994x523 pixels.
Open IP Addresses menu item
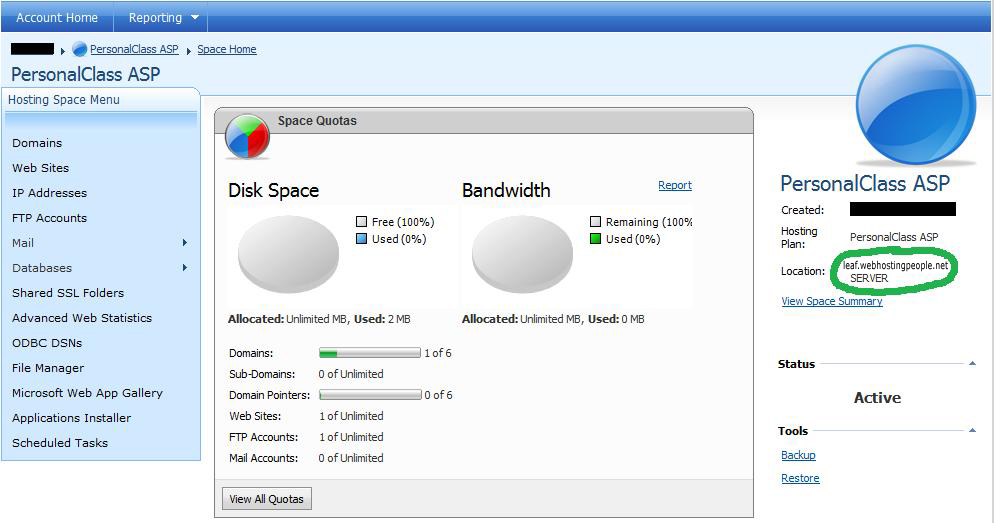tap(49, 193)
